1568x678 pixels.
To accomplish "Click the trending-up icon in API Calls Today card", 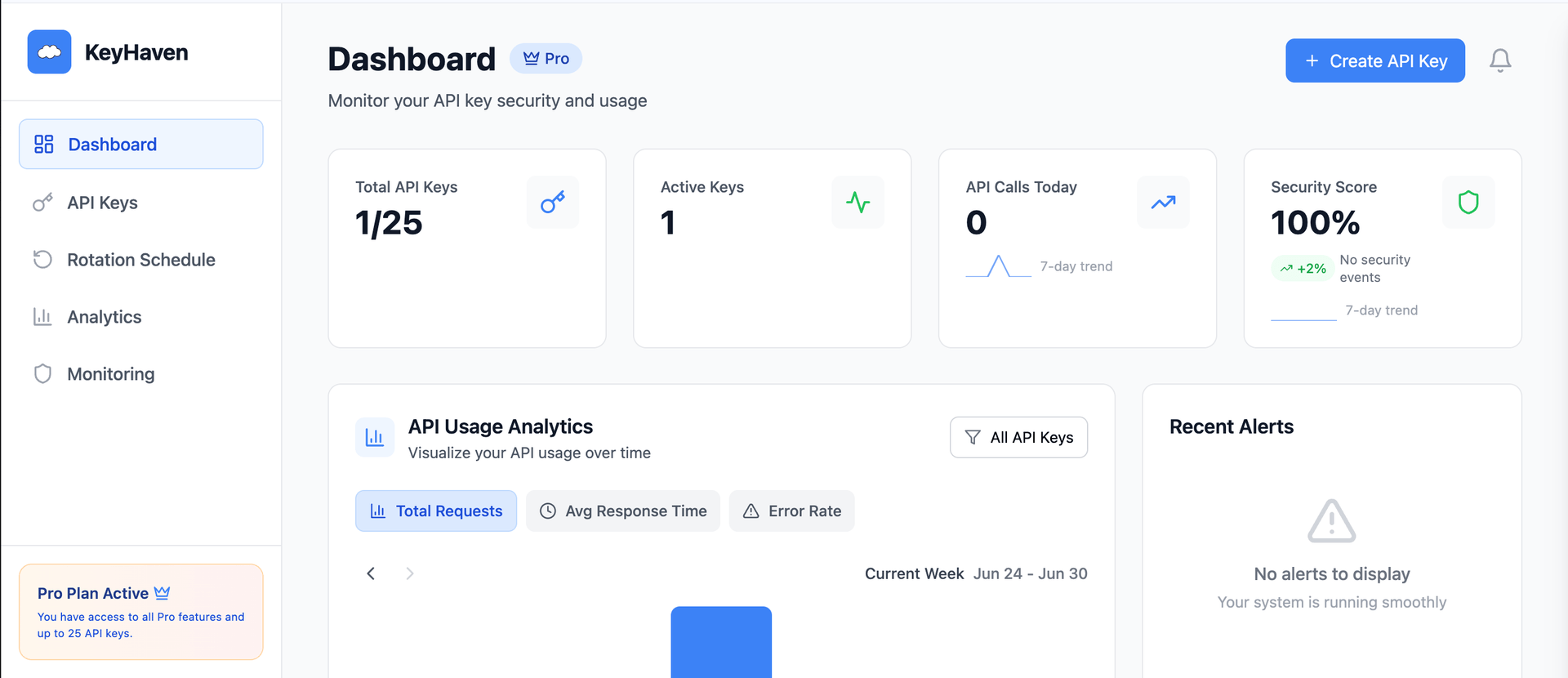I will 1163,202.
